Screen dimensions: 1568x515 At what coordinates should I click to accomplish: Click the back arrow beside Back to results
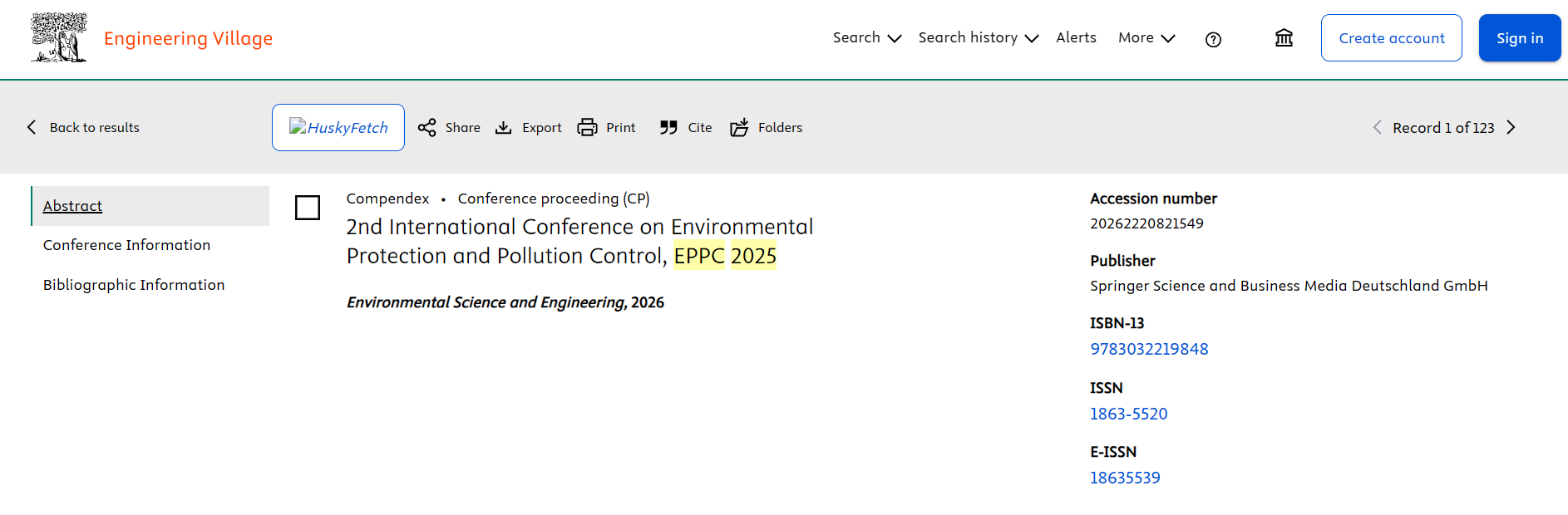tap(32, 127)
